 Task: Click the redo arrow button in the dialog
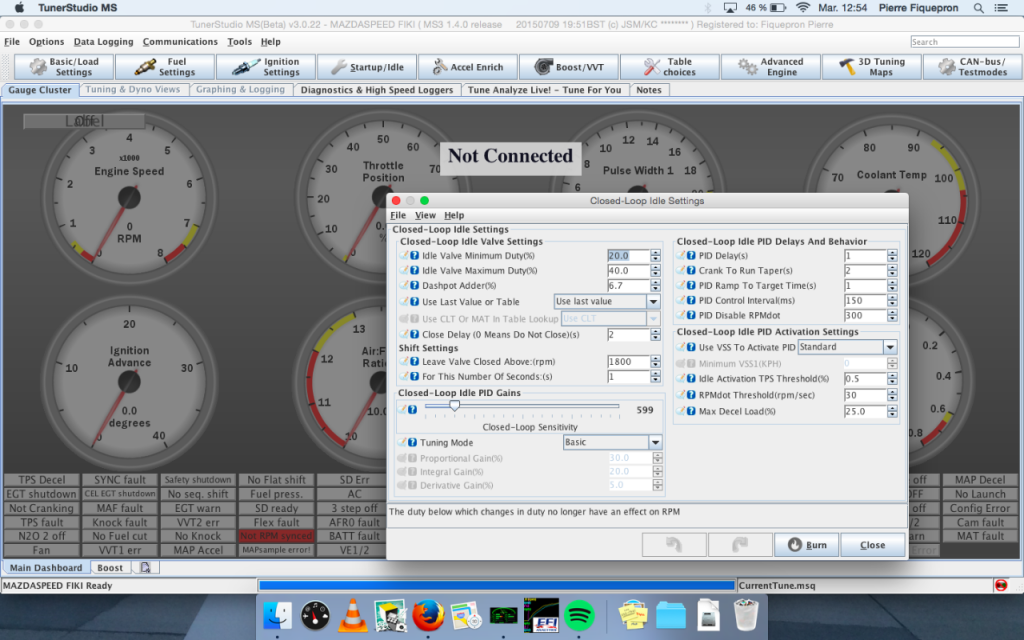740,545
